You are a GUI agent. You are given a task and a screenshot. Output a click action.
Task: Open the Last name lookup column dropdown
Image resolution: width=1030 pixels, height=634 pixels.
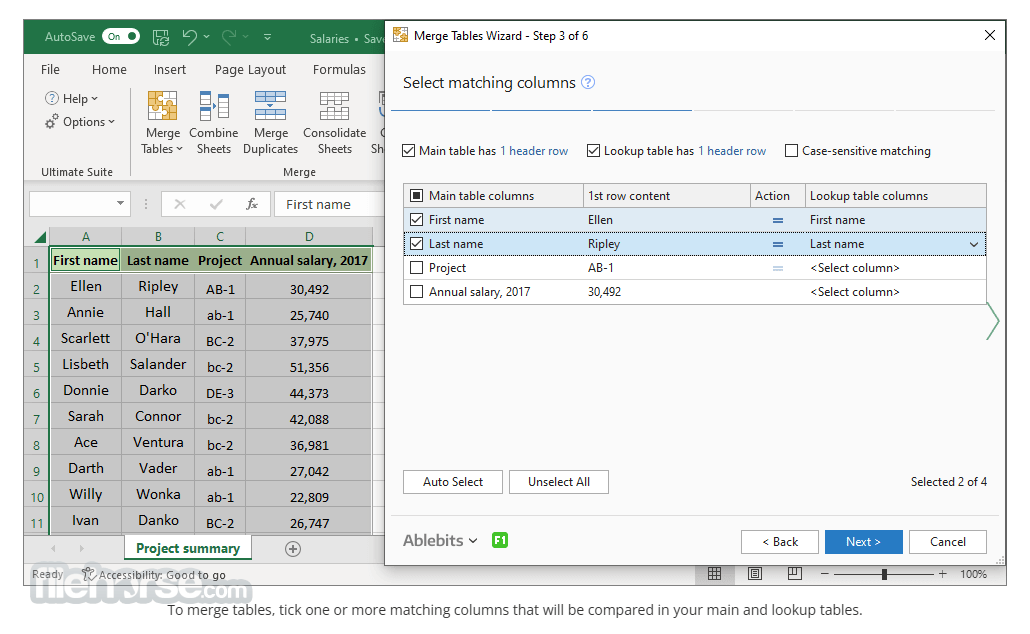click(x=974, y=244)
